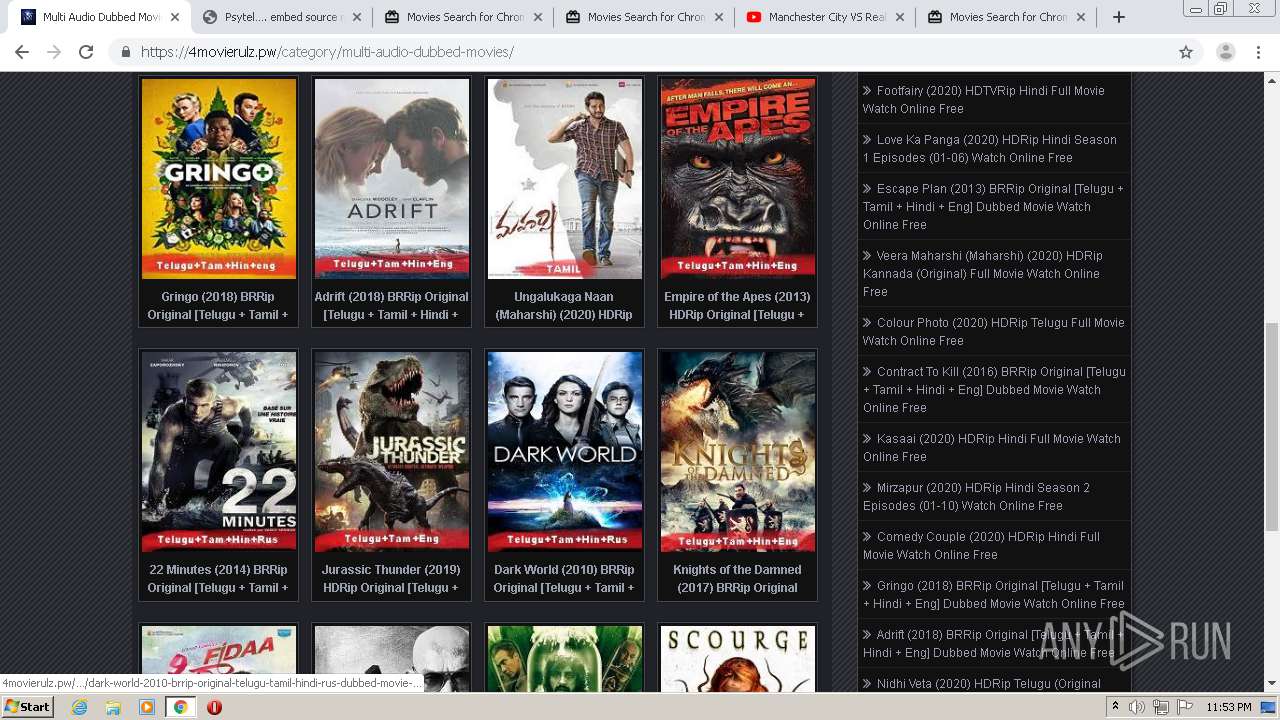This screenshot has width=1280, height=720.
Task: Close the Multi Audio Dubbed Movies tab
Action: pos(175,17)
